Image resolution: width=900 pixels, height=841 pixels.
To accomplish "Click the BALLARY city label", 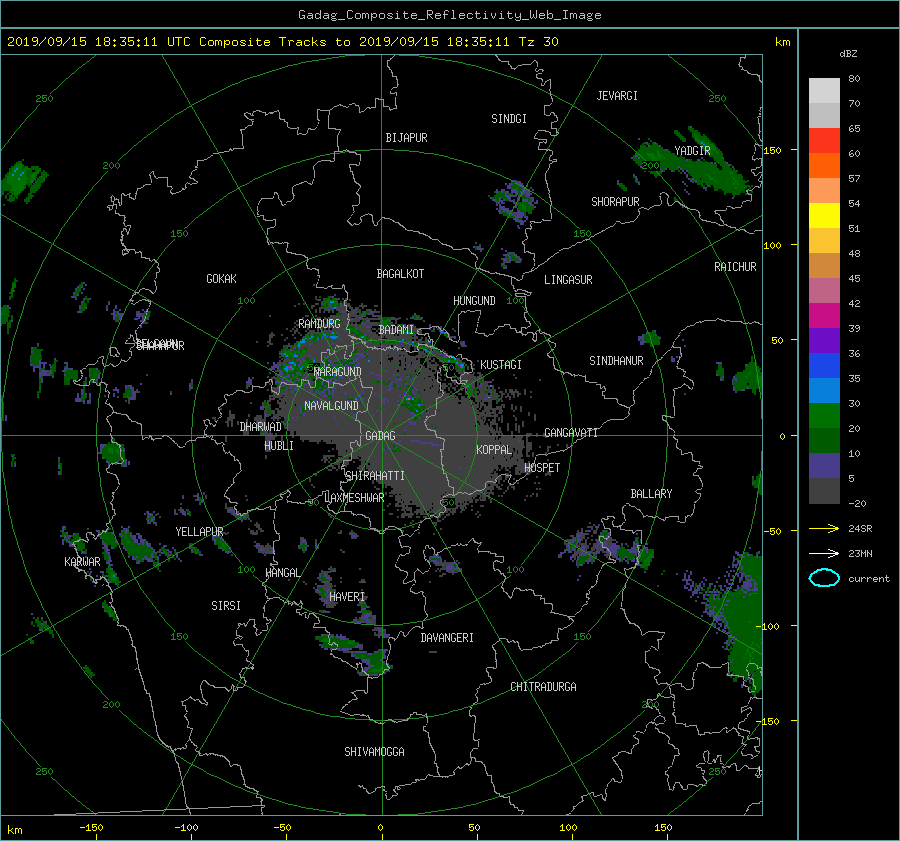I will [x=651, y=494].
